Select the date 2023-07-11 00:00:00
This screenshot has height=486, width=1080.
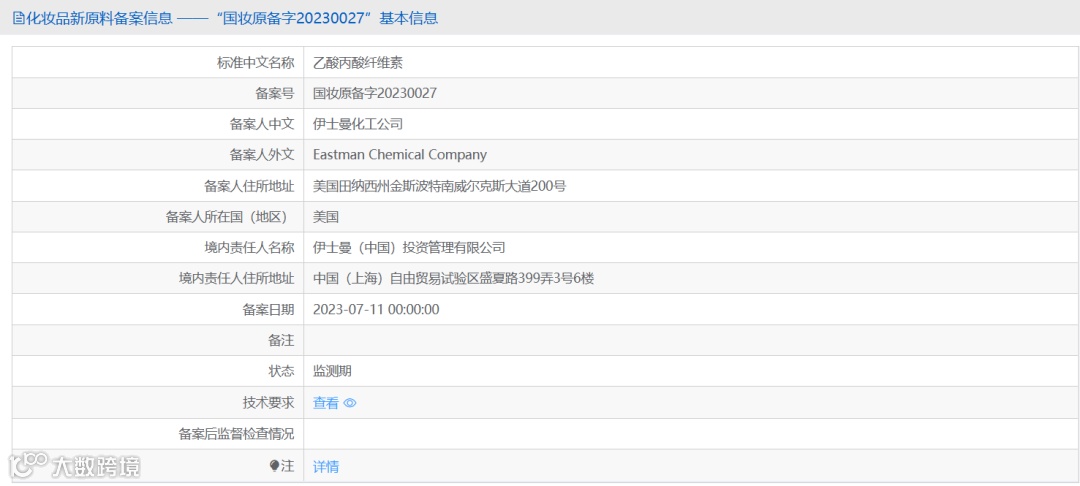(376, 310)
